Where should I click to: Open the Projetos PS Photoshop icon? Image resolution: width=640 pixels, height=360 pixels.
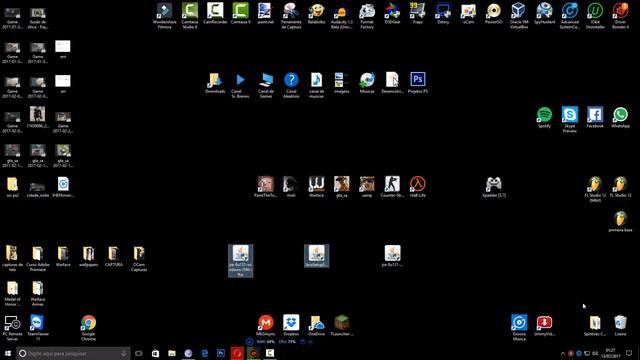point(418,83)
